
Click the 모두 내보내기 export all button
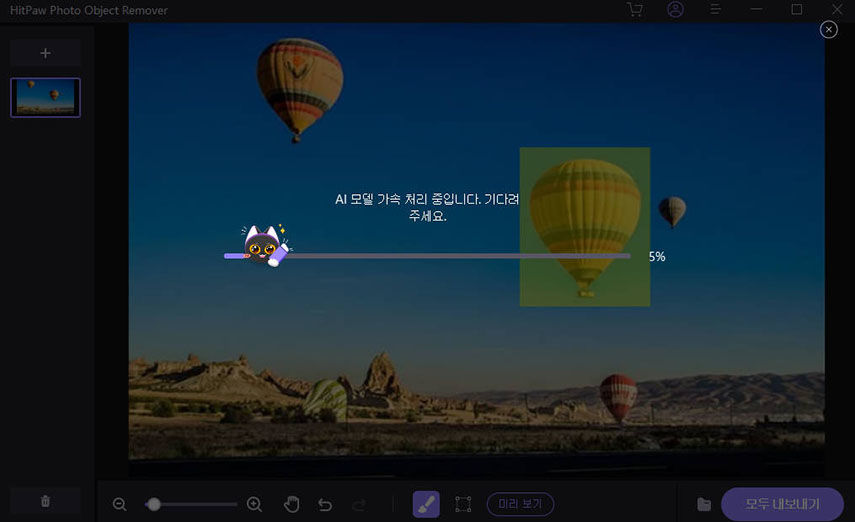click(x=782, y=504)
